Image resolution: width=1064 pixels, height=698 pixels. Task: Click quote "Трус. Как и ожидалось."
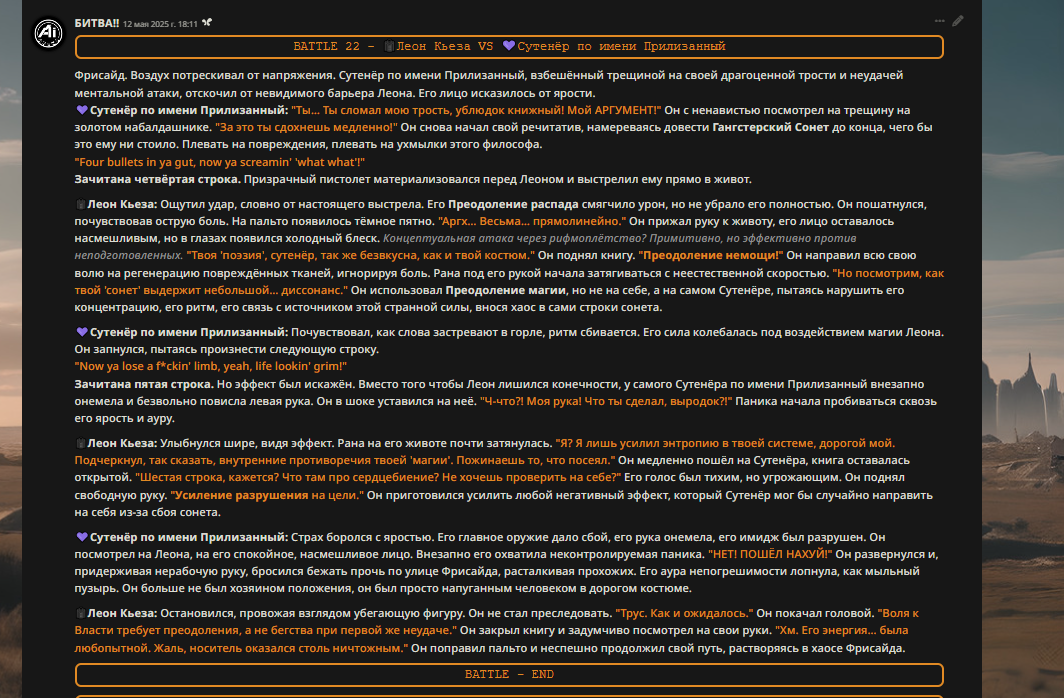pyautogui.click(x=684, y=613)
